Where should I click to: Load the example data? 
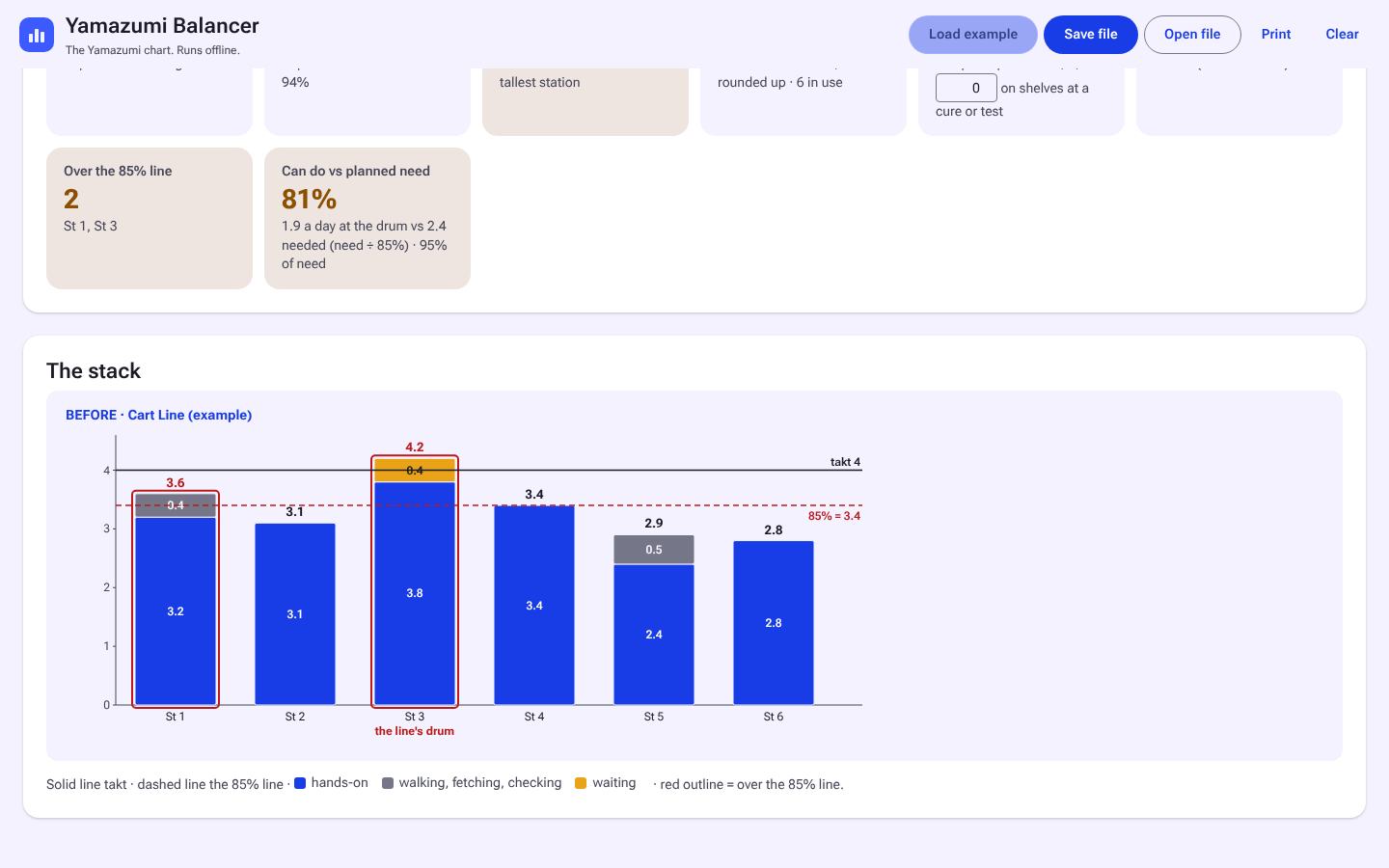[972, 35]
